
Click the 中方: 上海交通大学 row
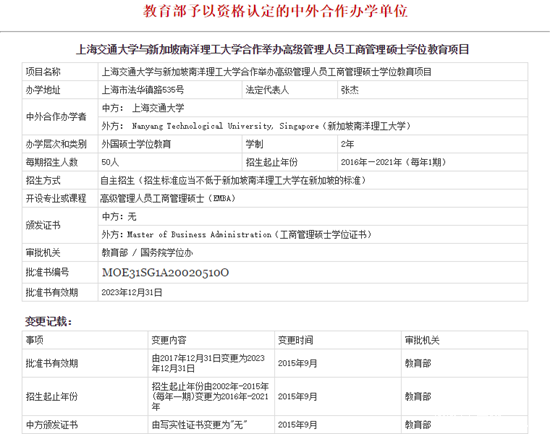click(313, 108)
